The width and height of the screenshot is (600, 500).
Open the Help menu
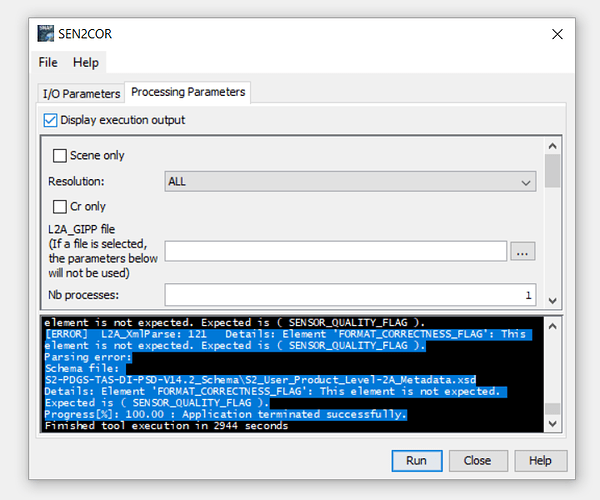86,62
